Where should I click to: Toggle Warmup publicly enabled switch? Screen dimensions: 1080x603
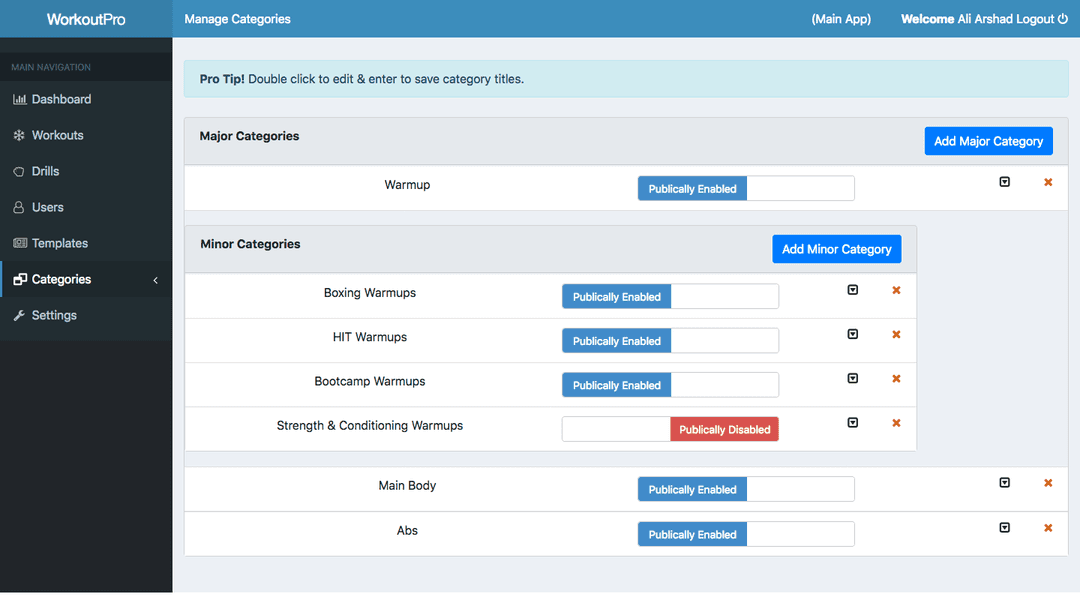(746, 188)
